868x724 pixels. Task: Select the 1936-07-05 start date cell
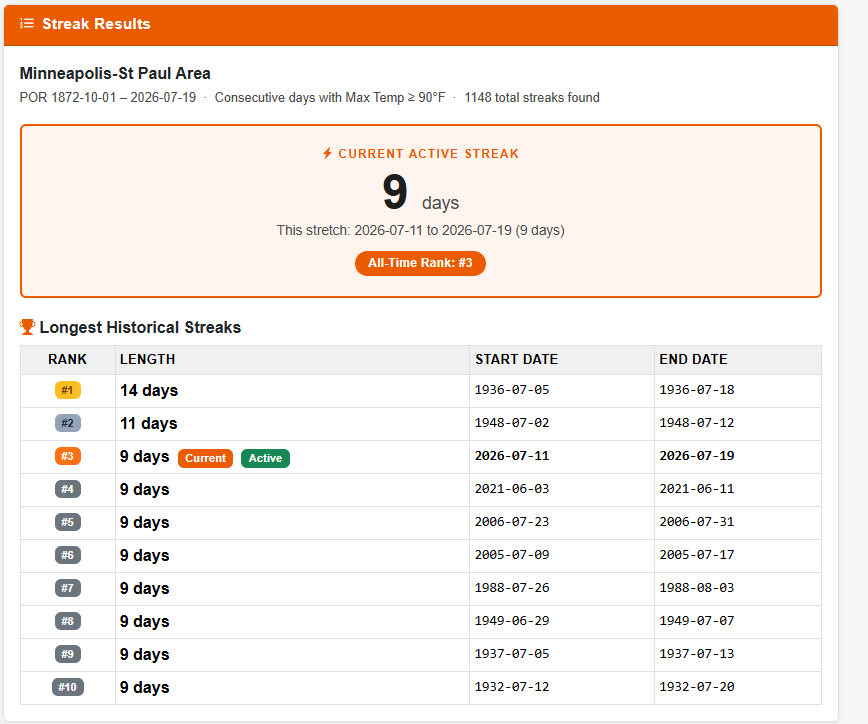click(562, 391)
